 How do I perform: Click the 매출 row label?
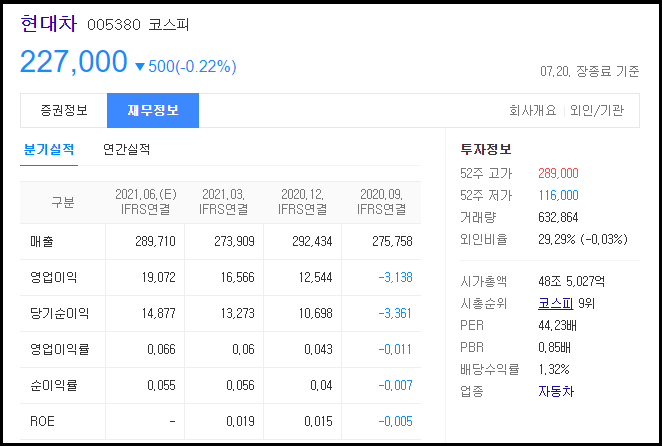tap(41, 242)
